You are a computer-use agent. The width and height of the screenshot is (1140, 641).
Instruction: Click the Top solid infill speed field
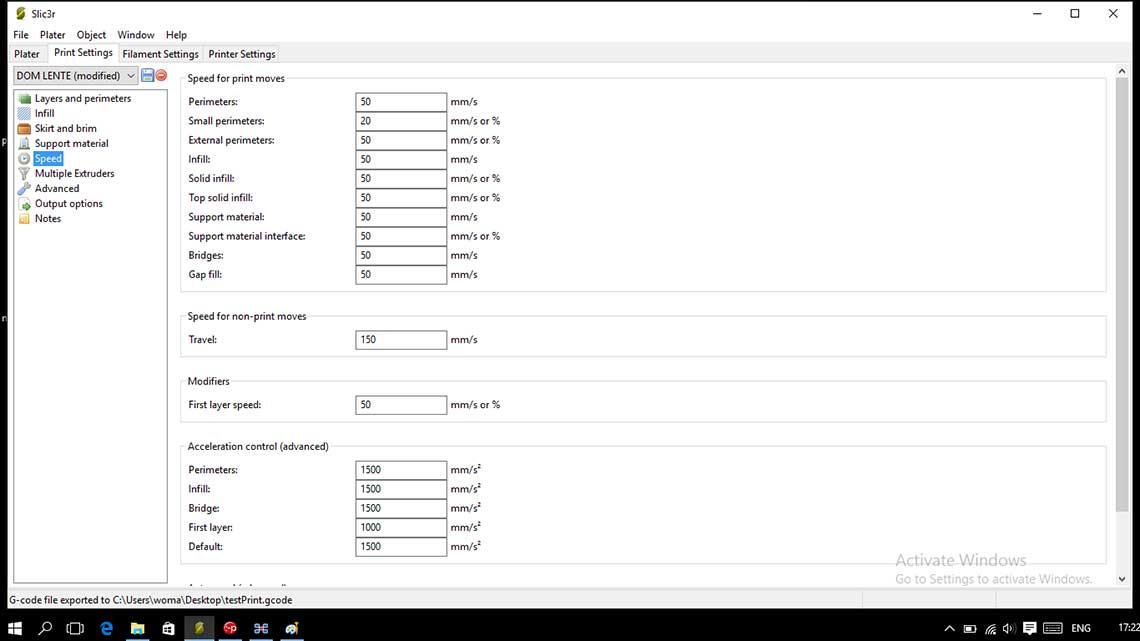(x=401, y=198)
